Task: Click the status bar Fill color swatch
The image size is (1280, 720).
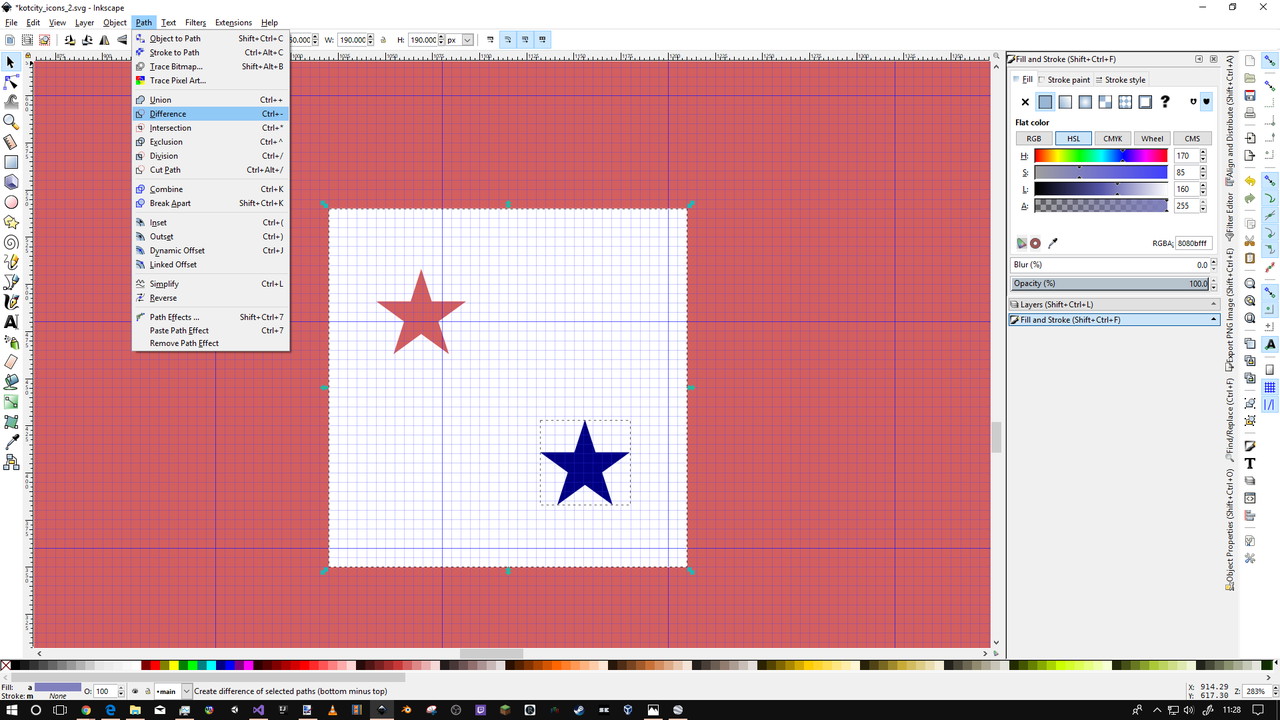Action: coord(58,687)
